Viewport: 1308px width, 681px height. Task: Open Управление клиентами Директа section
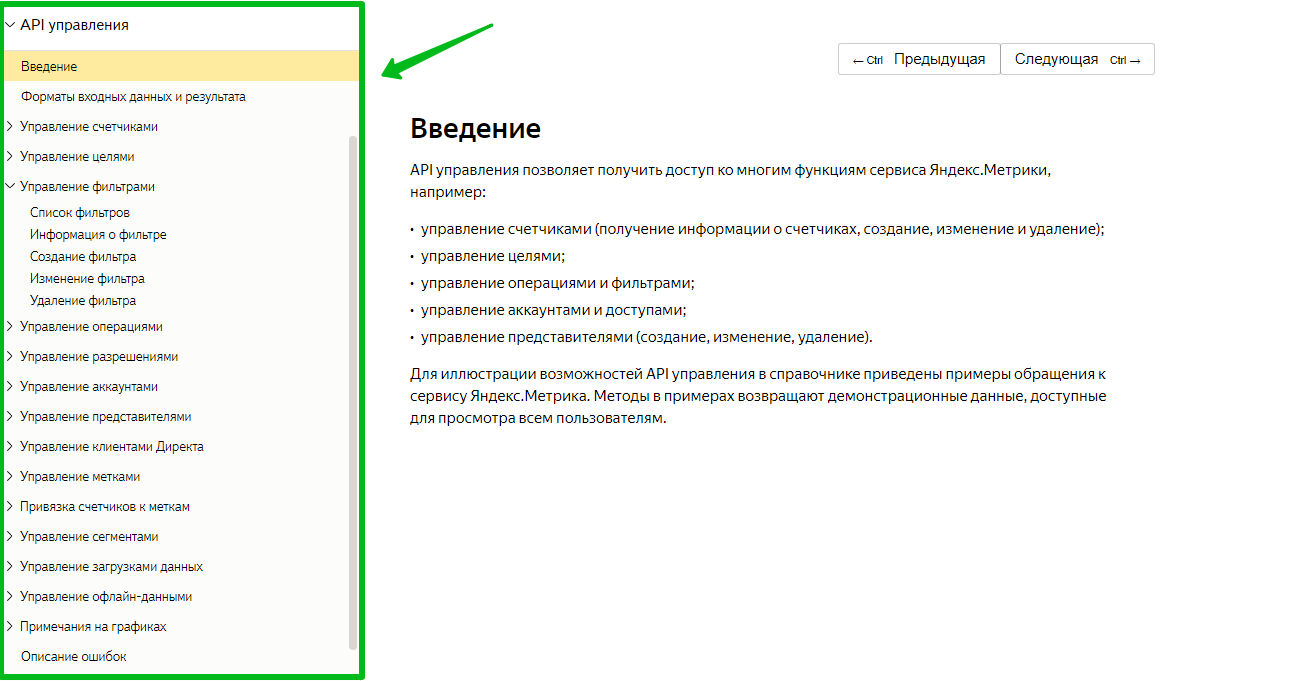tap(111, 447)
